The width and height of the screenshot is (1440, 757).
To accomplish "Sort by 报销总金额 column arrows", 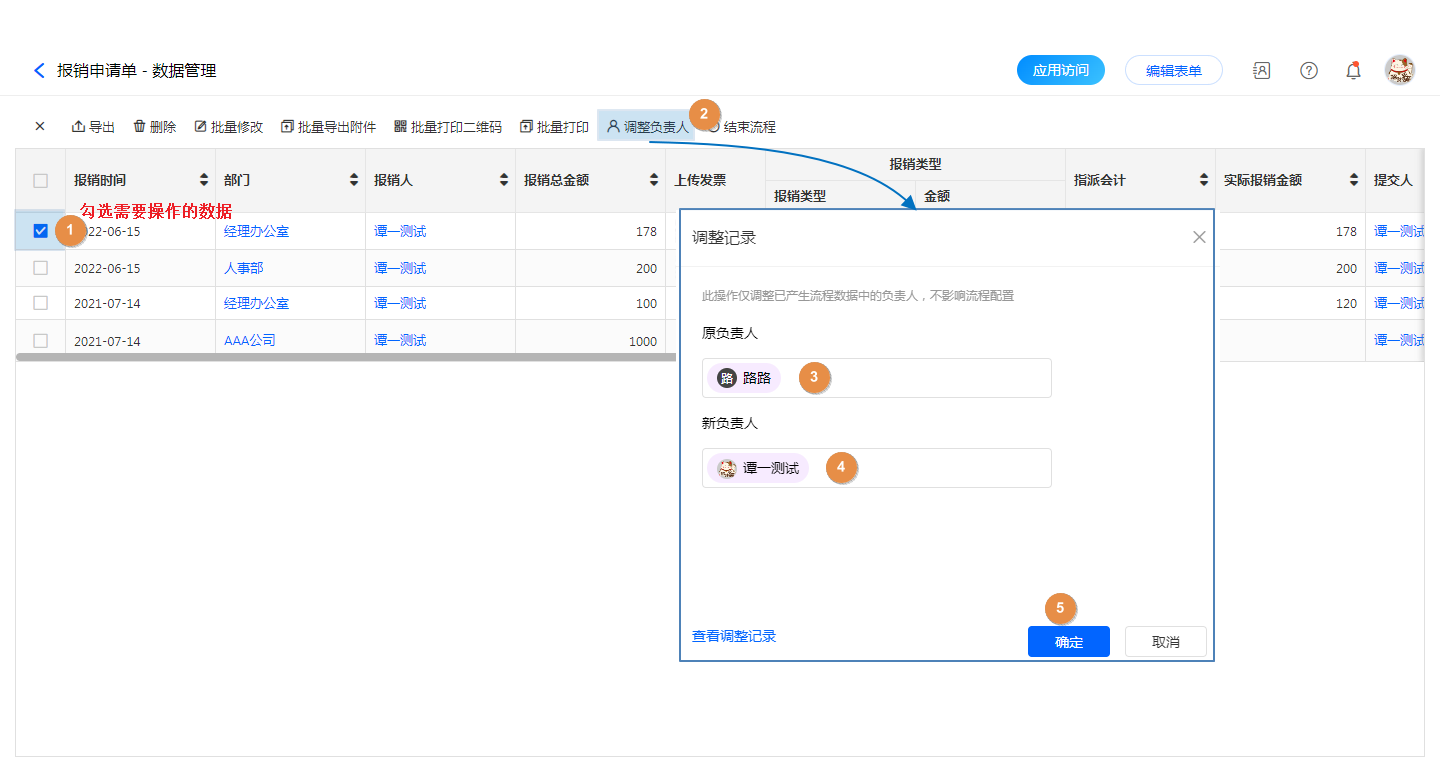I will 654,181.
